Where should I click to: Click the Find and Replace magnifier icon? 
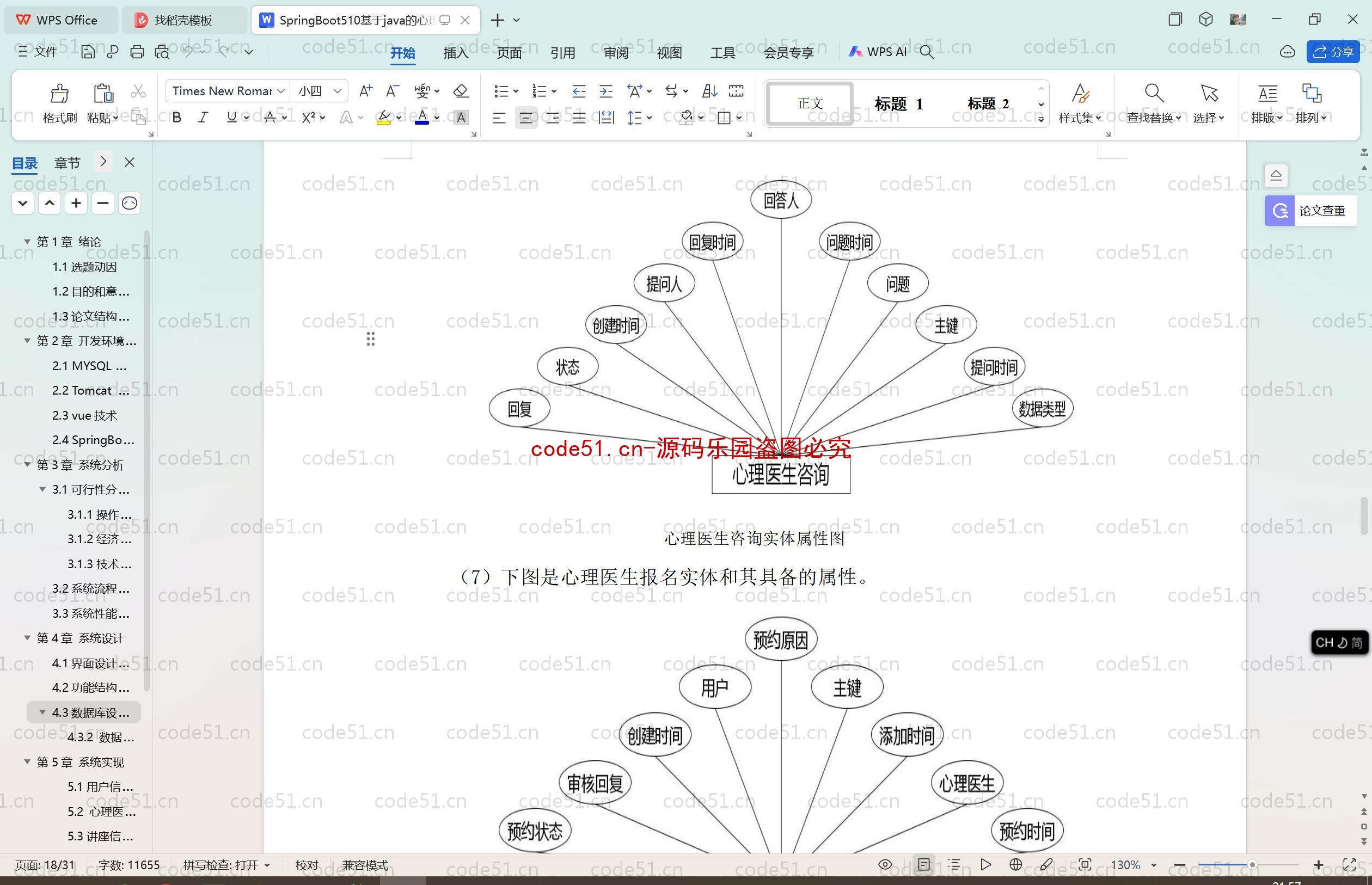pos(1154,93)
